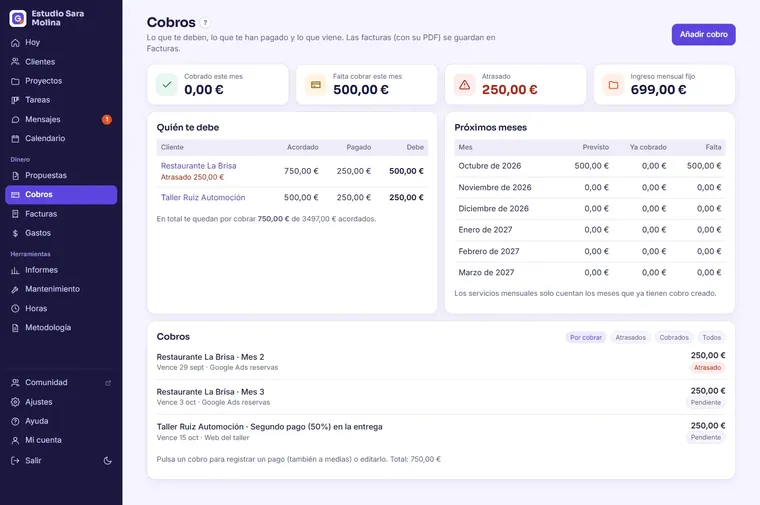Image resolution: width=760 pixels, height=505 pixels.
Task: Click the Octubre de 2026 row
Action: coord(589,166)
